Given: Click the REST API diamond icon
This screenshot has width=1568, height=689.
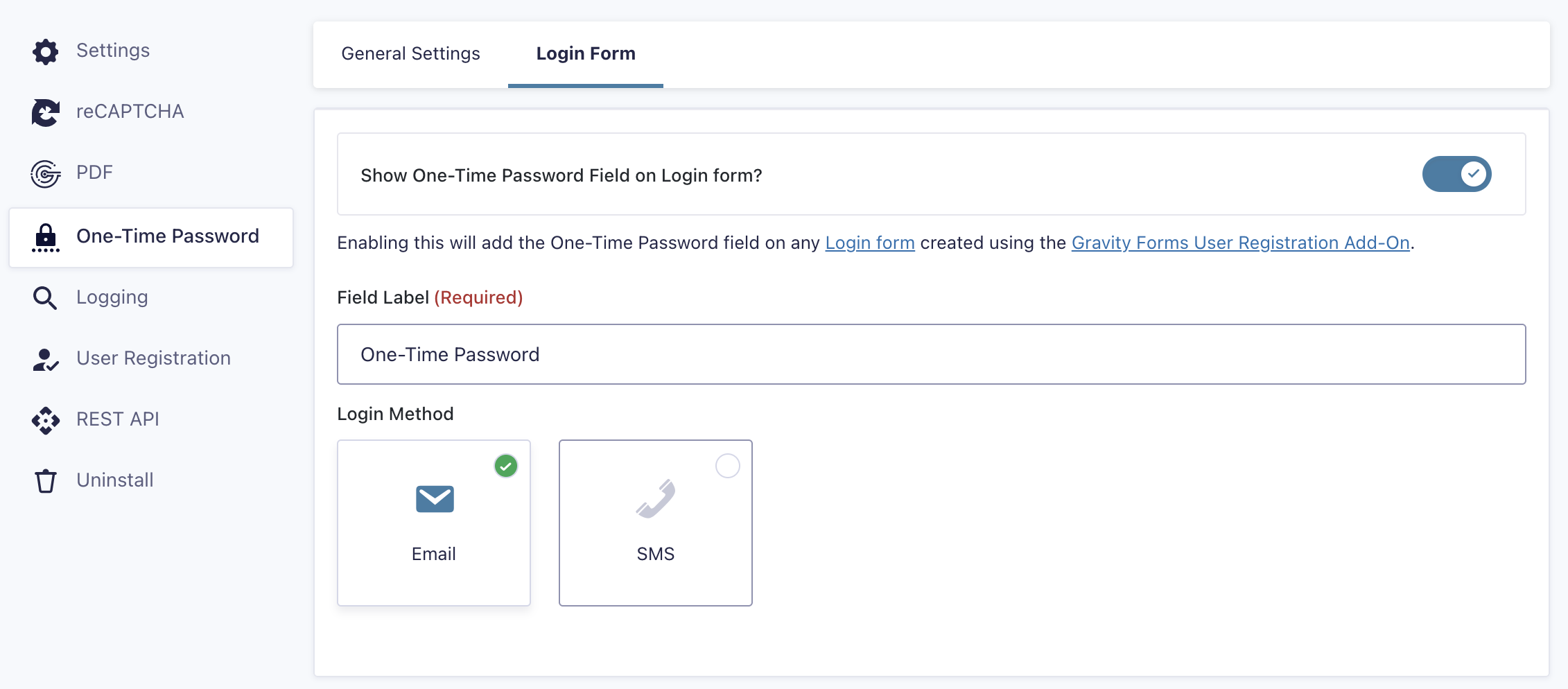Looking at the screenshot, I should tap(46, 420).
